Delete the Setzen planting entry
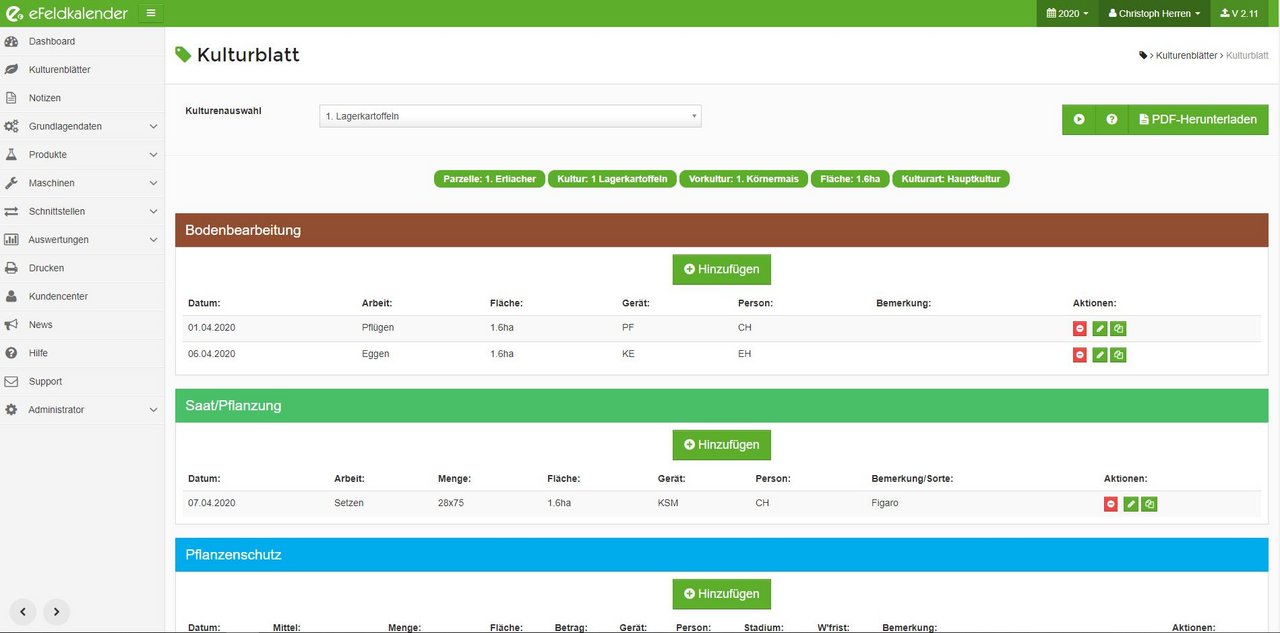1280x633 pixels. pos(1111,504)
